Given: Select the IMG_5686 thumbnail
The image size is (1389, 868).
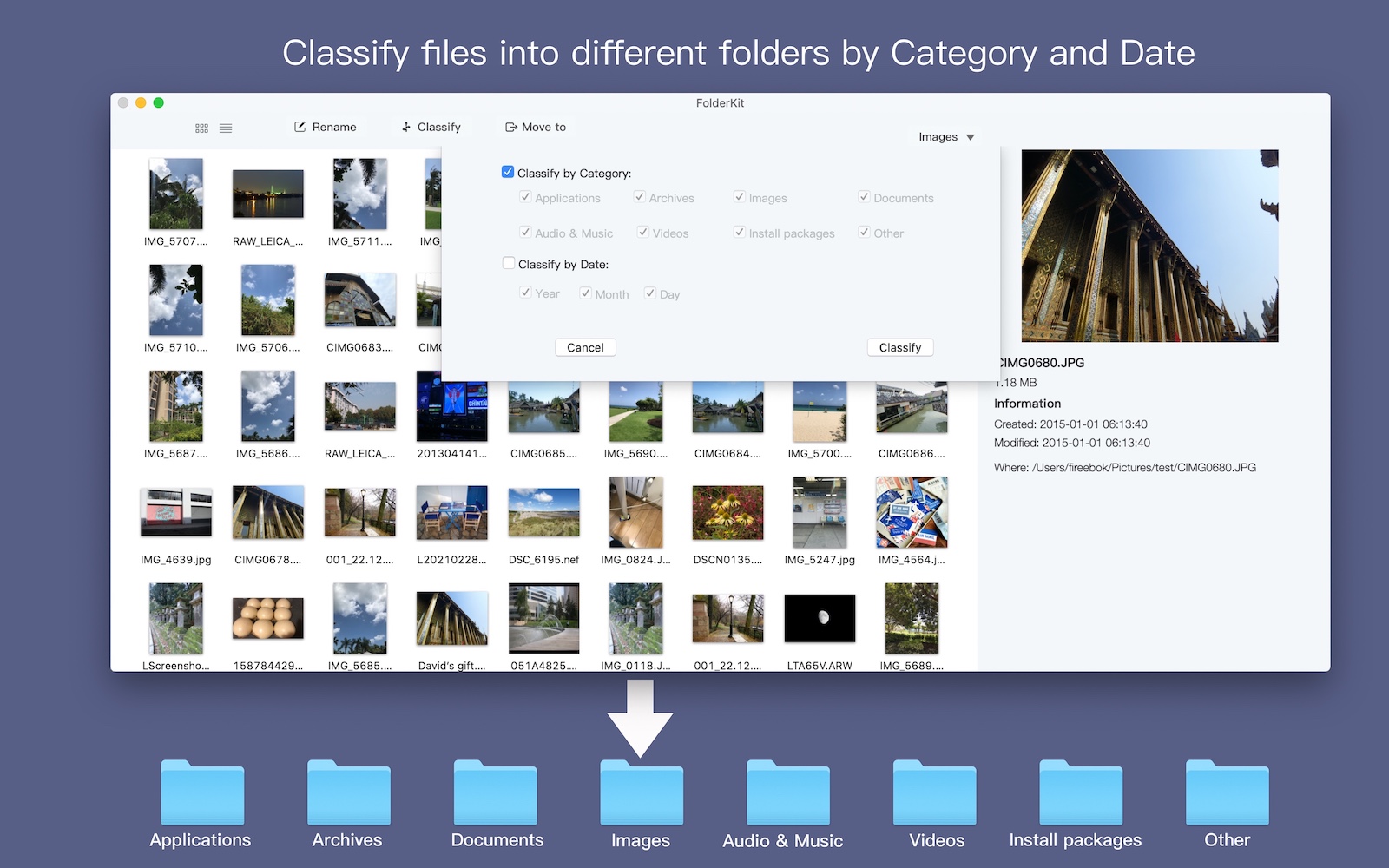Looking at the screenshot, I should [x=268, y=406].
